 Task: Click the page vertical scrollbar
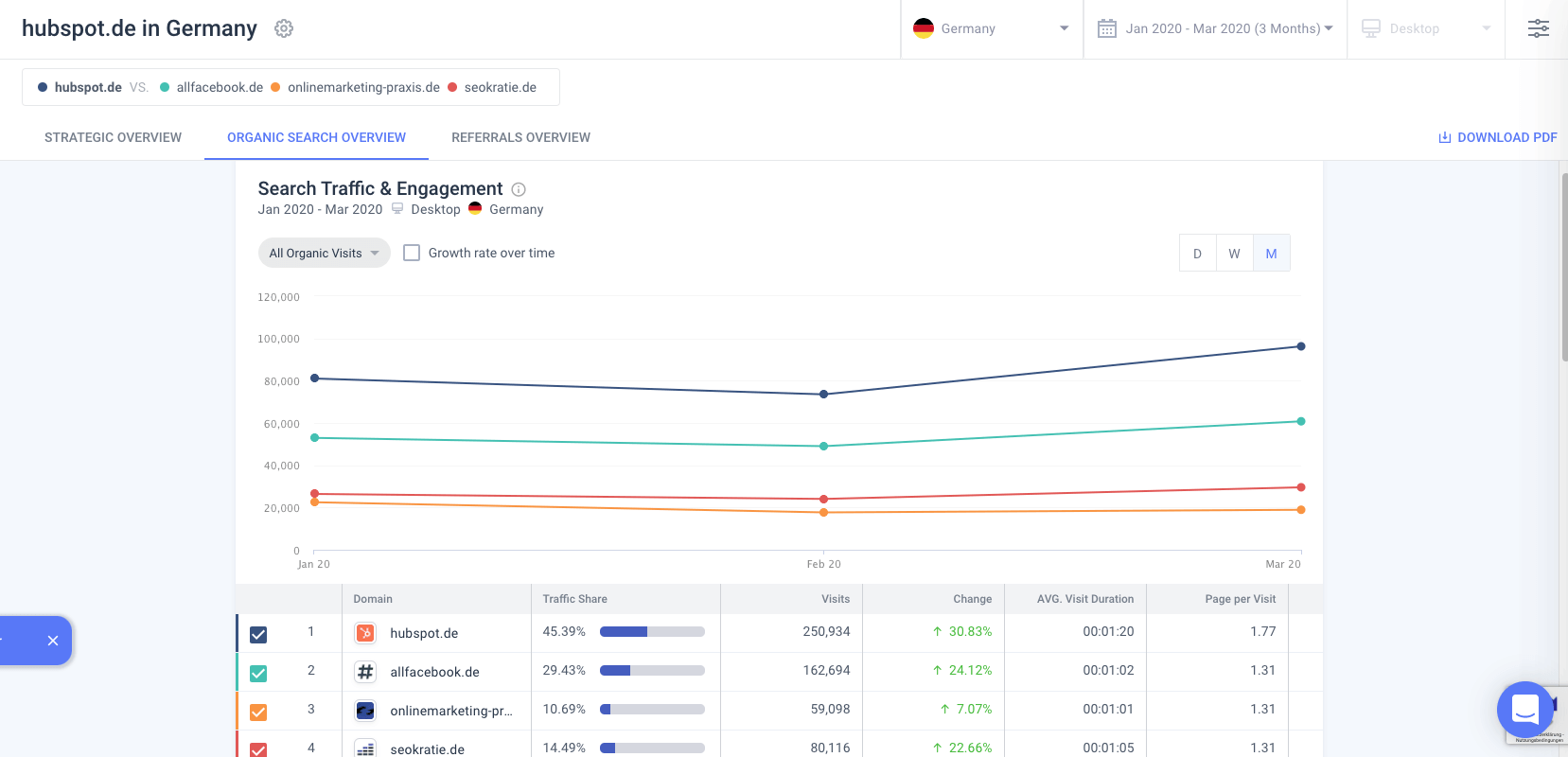tap(1563, 268)
